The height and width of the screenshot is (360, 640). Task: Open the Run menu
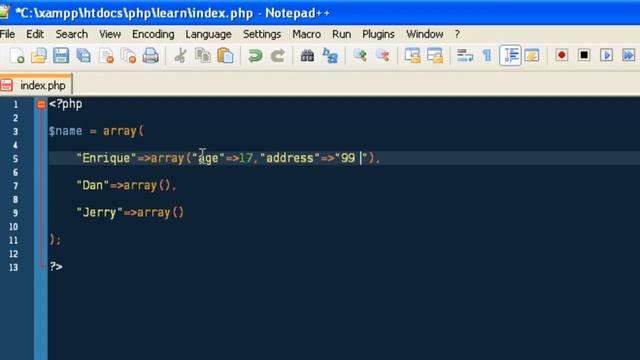tap(342, 34)
